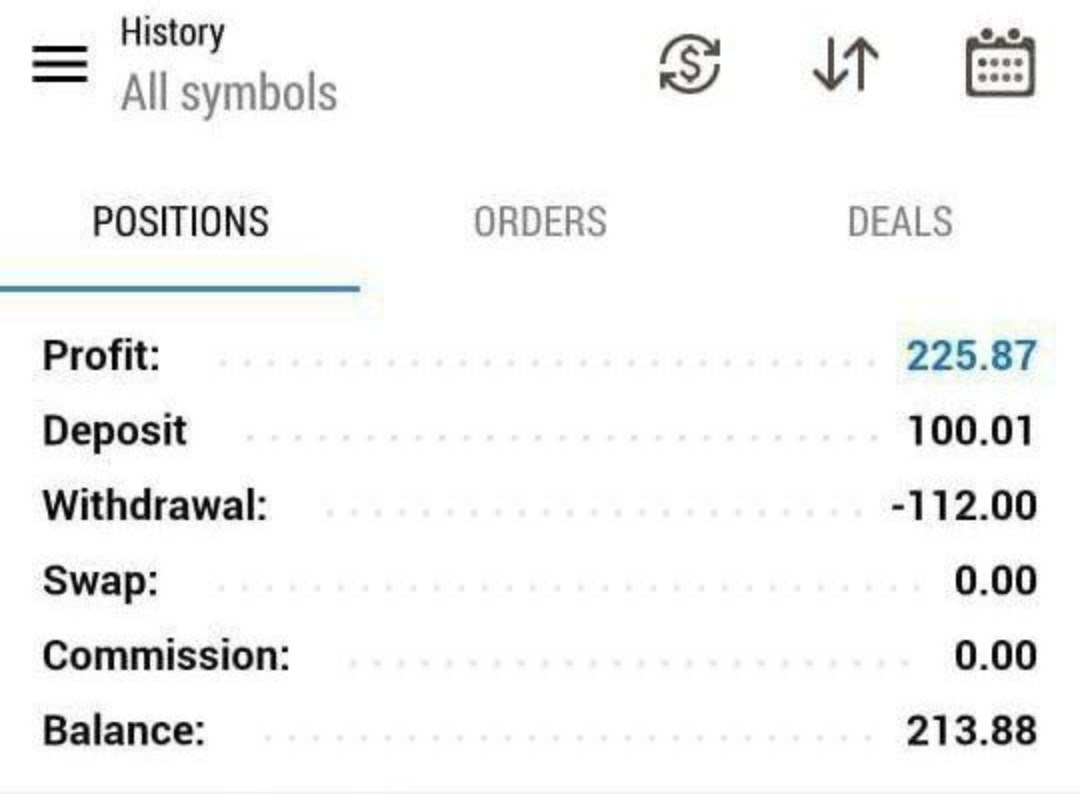The image size is (1080, 794).
Task: Tap the Withdrawal amount -112.00
Action: [963, 506]
